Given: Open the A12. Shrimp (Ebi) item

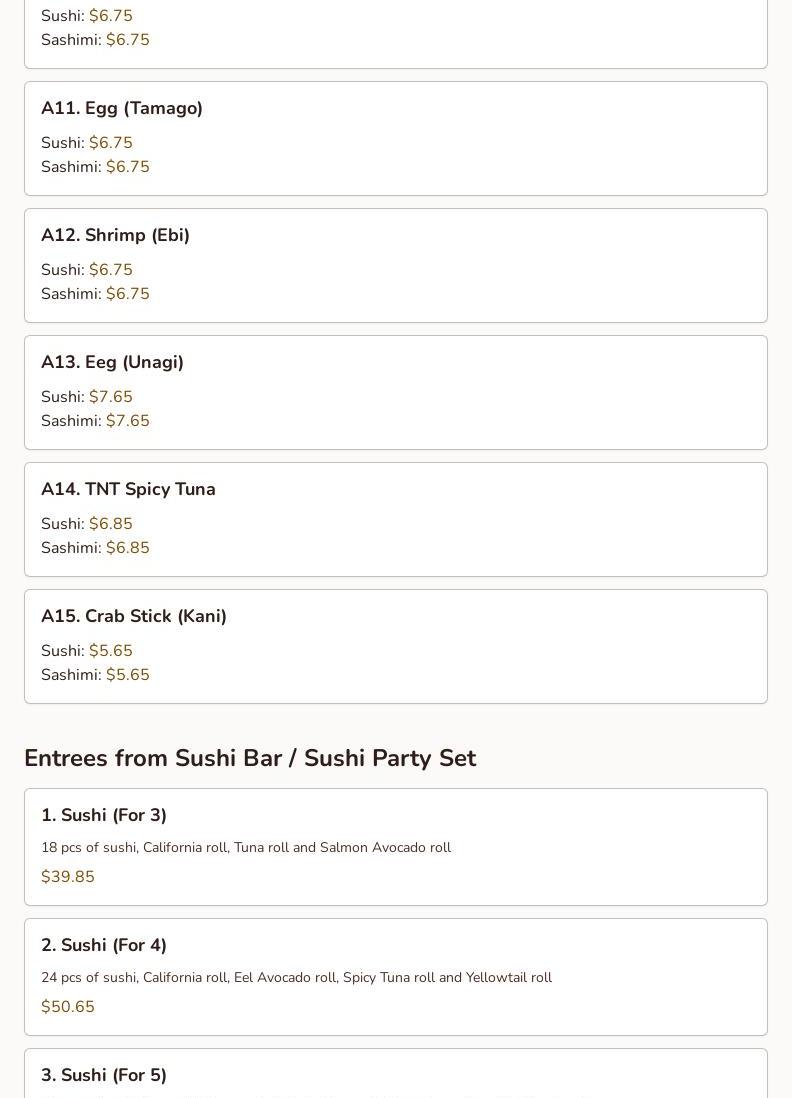Looking at the screenshot, I should click(x=115, y=235).
